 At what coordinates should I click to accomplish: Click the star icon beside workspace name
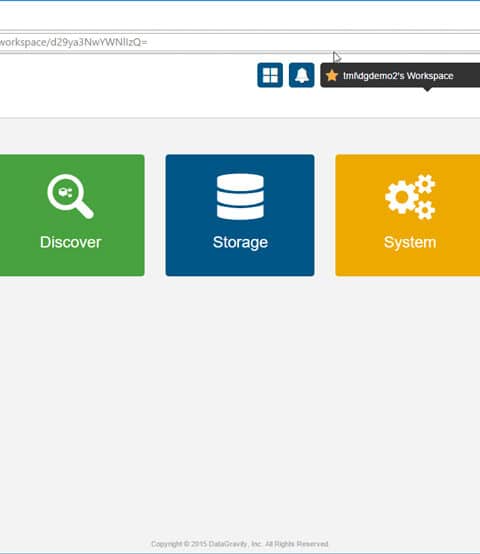click(332, 75)
